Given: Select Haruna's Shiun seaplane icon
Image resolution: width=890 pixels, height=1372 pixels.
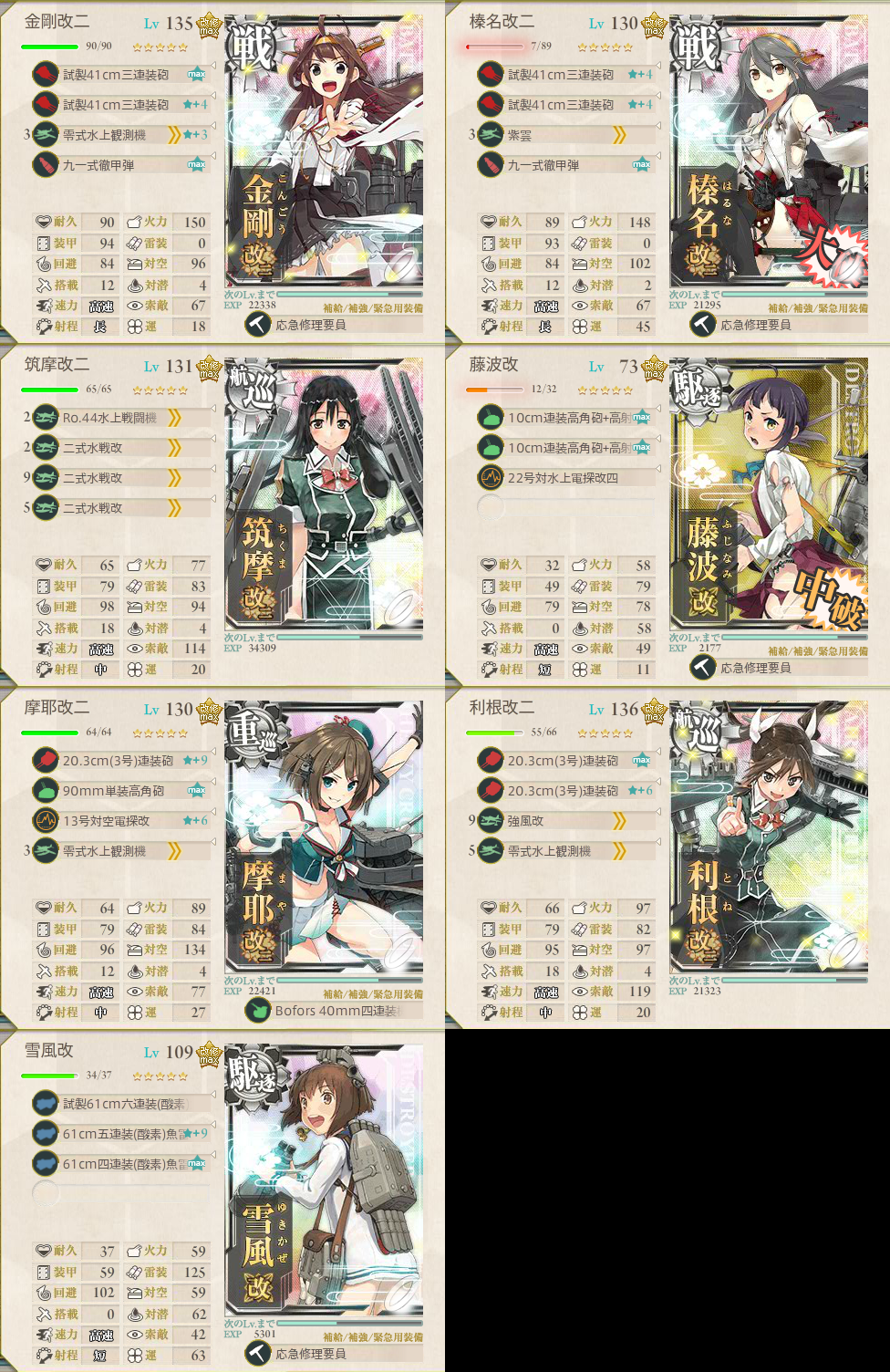Looking at the screenshot, I should 491,135.
